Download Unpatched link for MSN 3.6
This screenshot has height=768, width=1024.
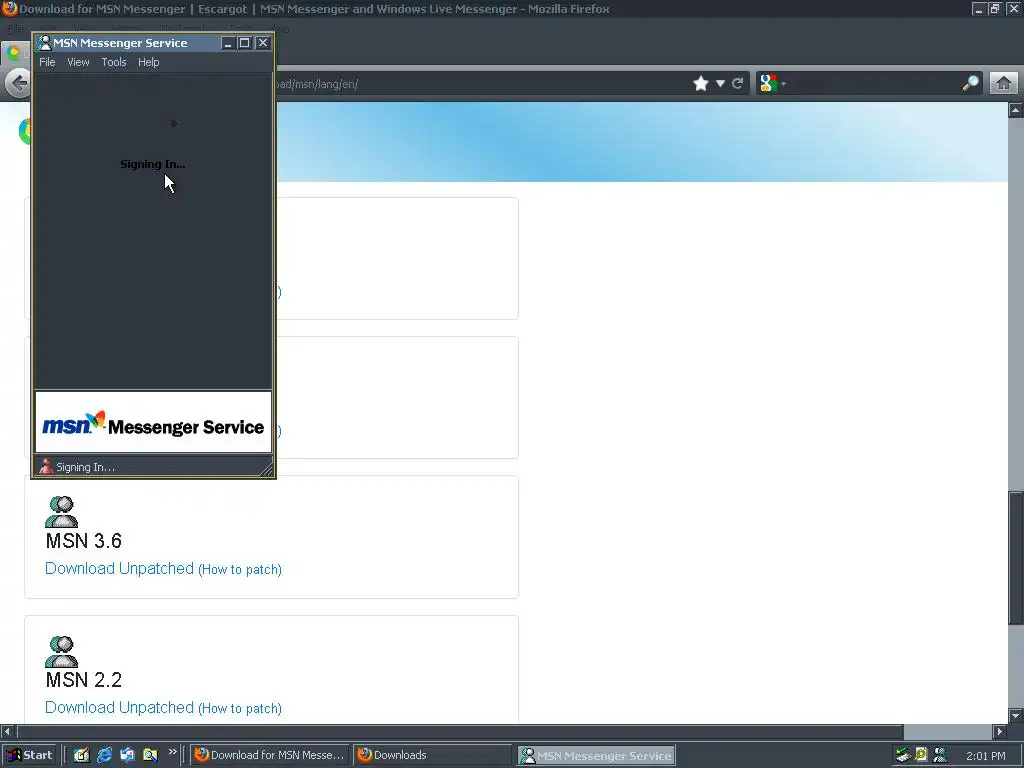(120, 568)
